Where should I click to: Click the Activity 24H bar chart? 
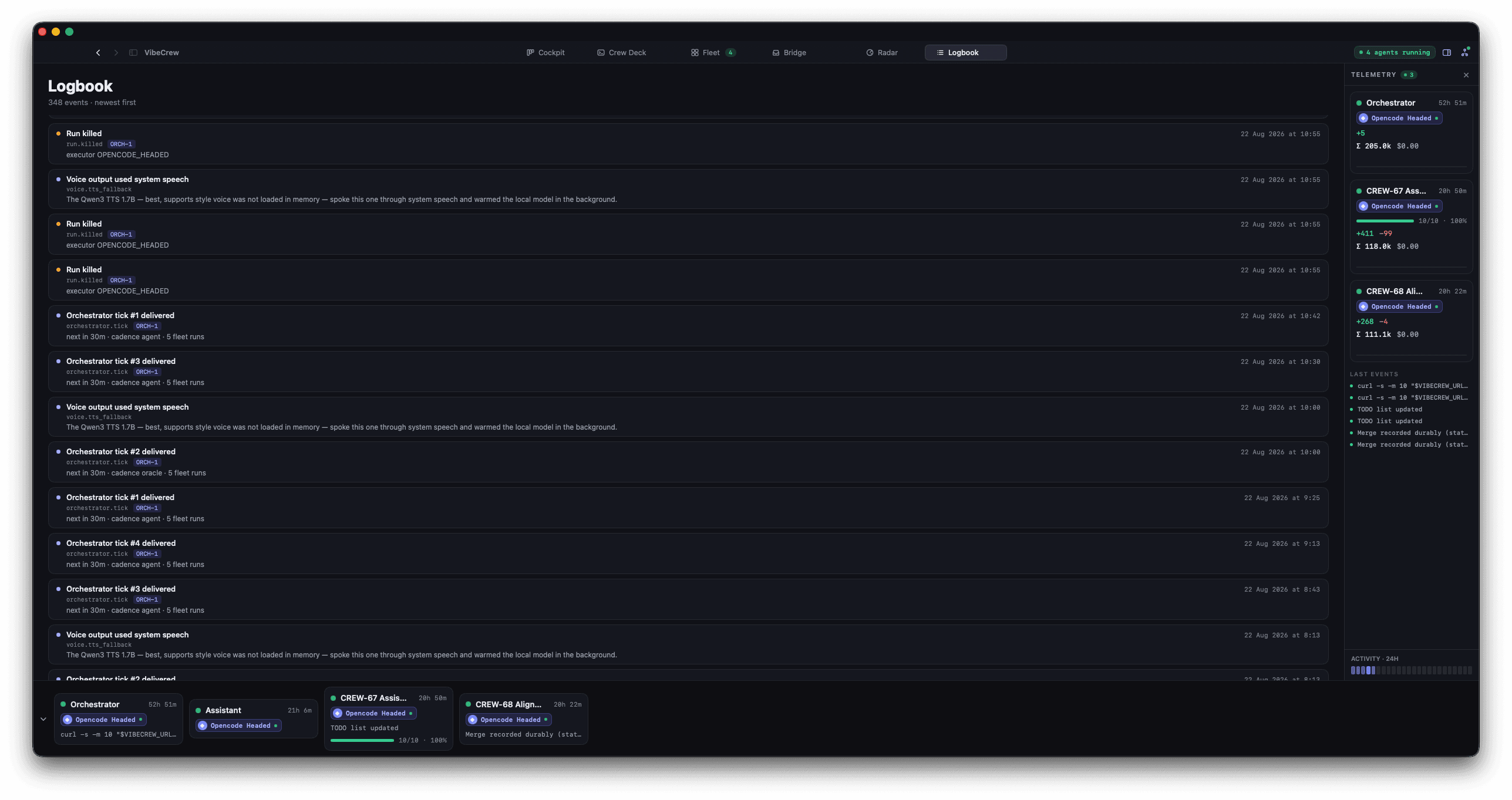1411,670
